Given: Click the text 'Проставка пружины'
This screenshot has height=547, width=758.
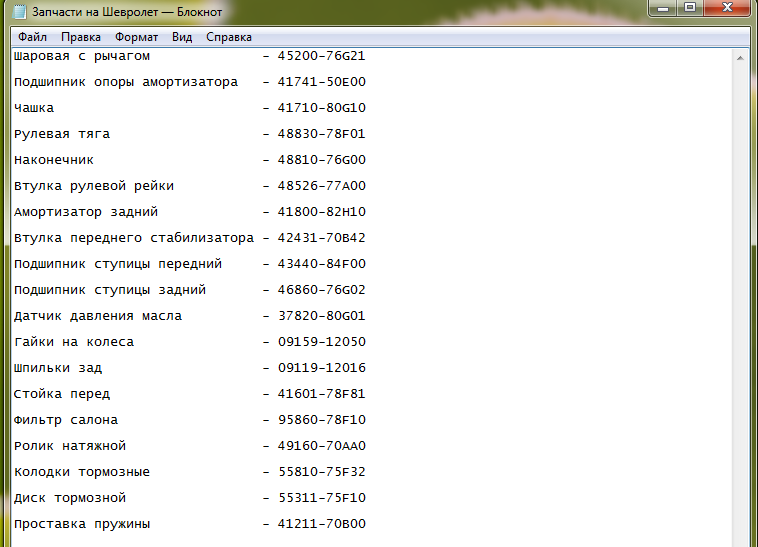Looking at the screenshot, I should pos(82,524).
